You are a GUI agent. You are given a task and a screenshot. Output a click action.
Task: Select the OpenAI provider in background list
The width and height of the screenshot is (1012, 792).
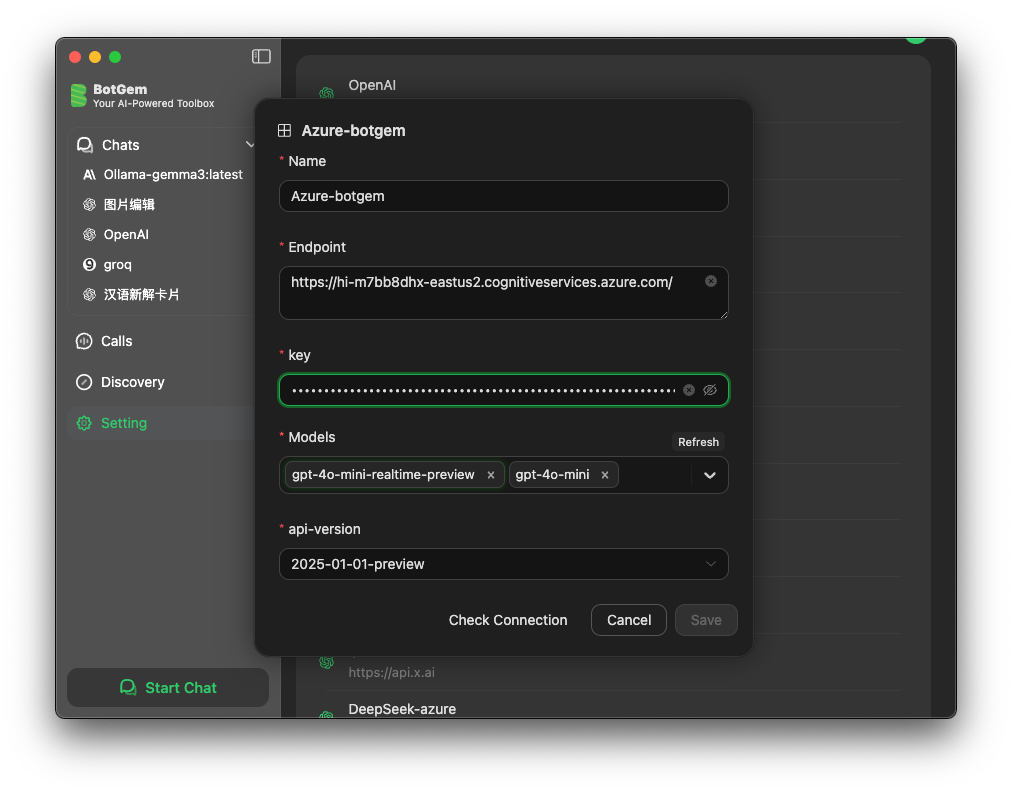point(372,85)
